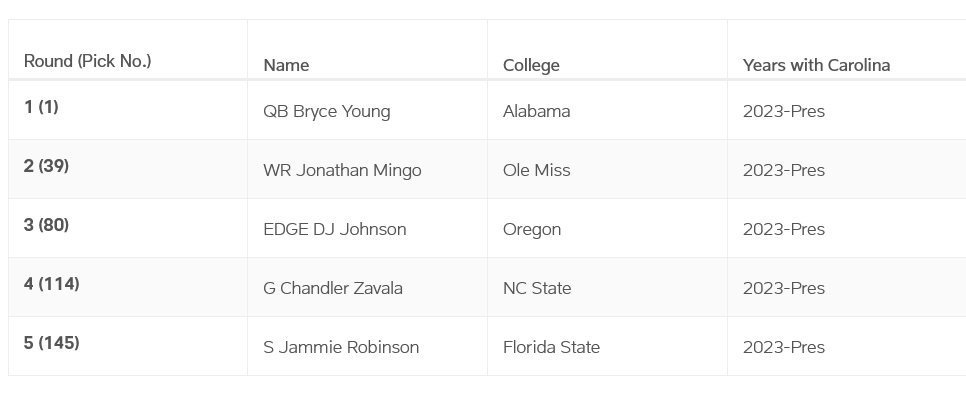Click 2023-Pres in Bryce Young's row

pos(784,111)
